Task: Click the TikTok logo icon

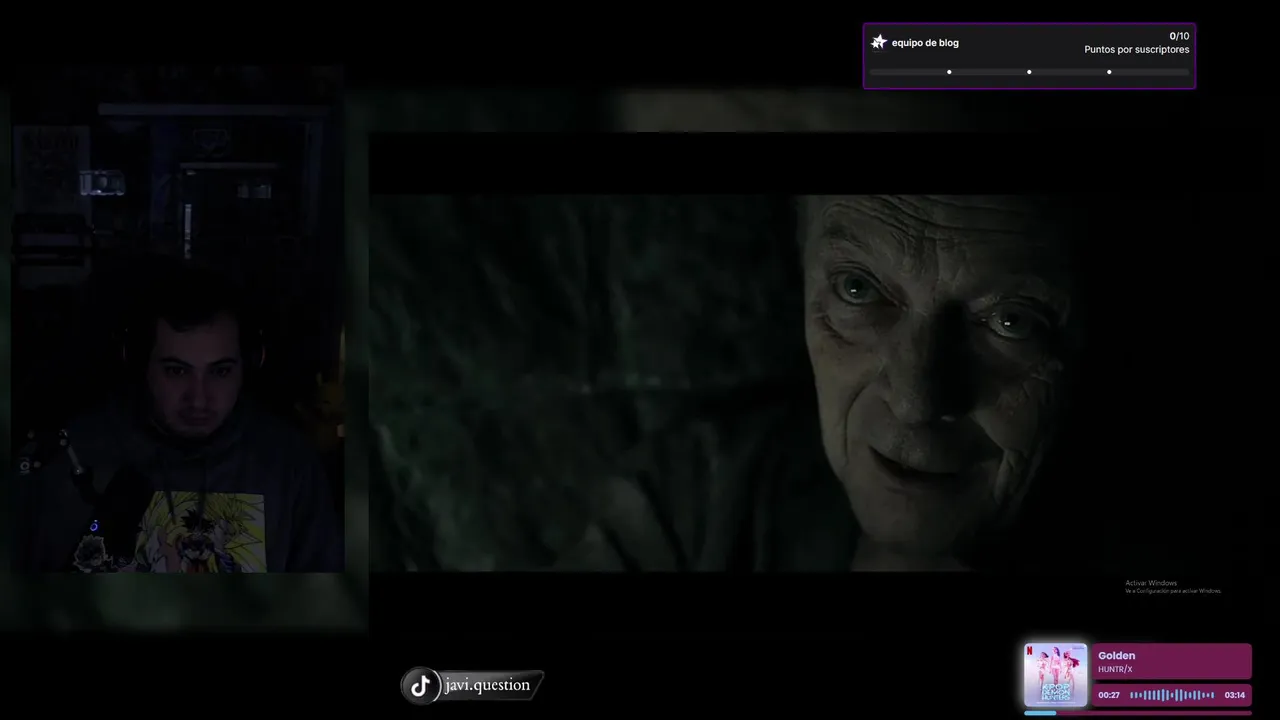Action: (x=420, y=686)
